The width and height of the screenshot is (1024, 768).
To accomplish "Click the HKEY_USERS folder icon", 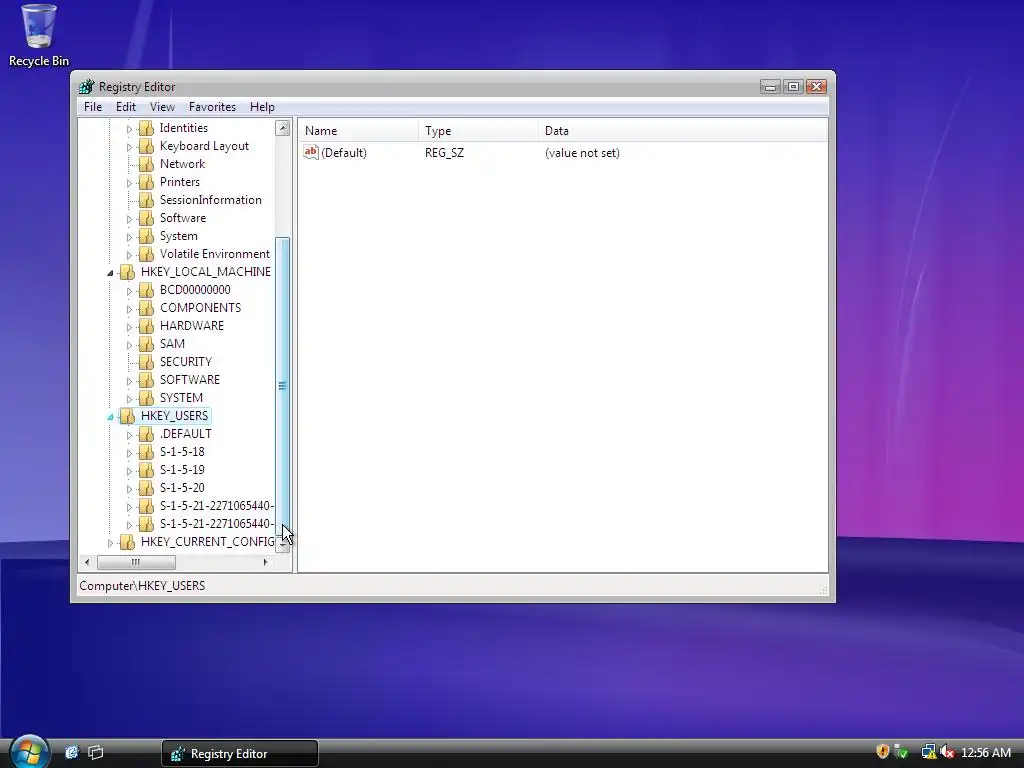I will coord(127,416).
